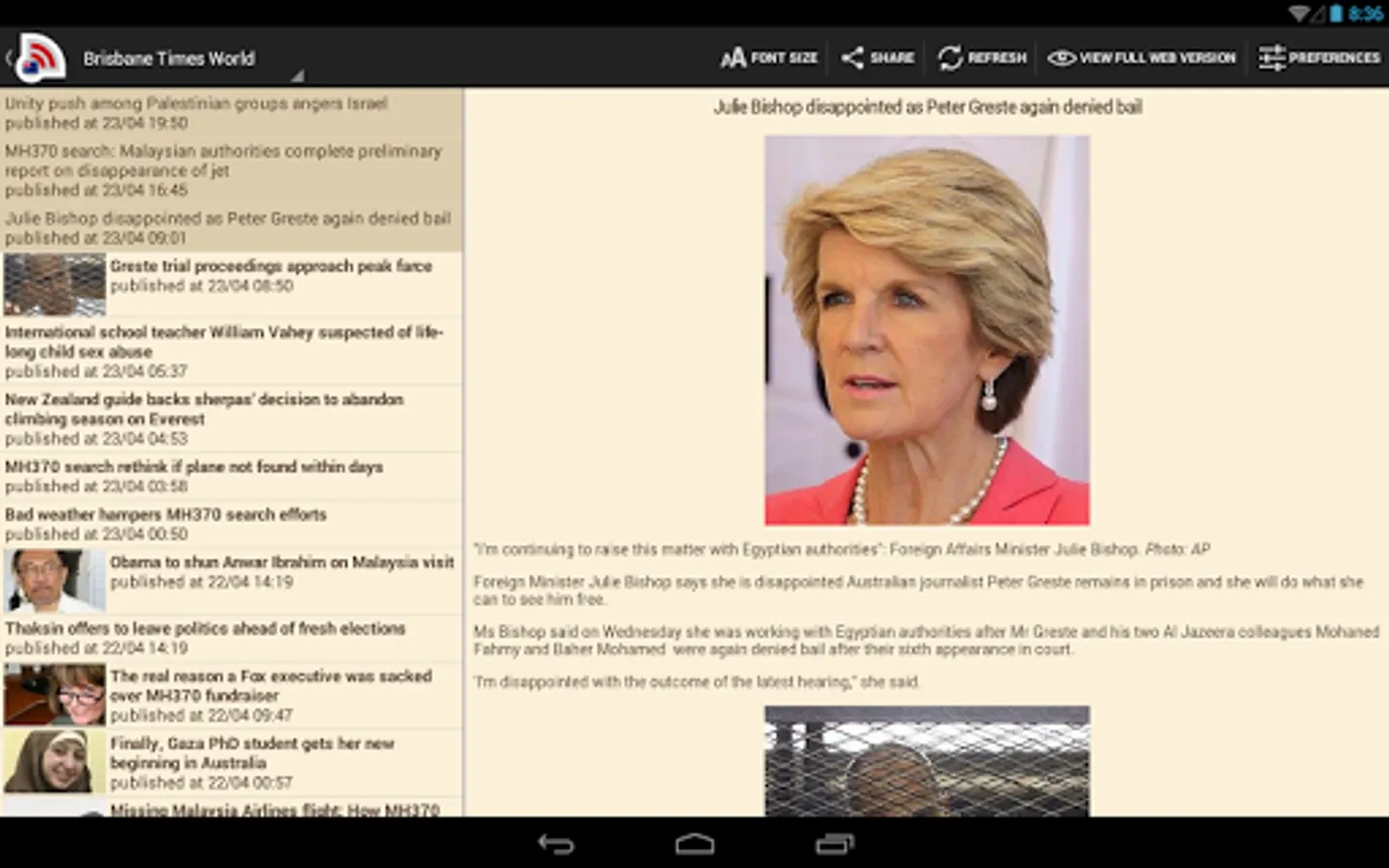The height and width of the screenshot is (868, 1389).
Task: Click Julie Bishop article photo
Action: pyautogui.click(x=927, y=330)
